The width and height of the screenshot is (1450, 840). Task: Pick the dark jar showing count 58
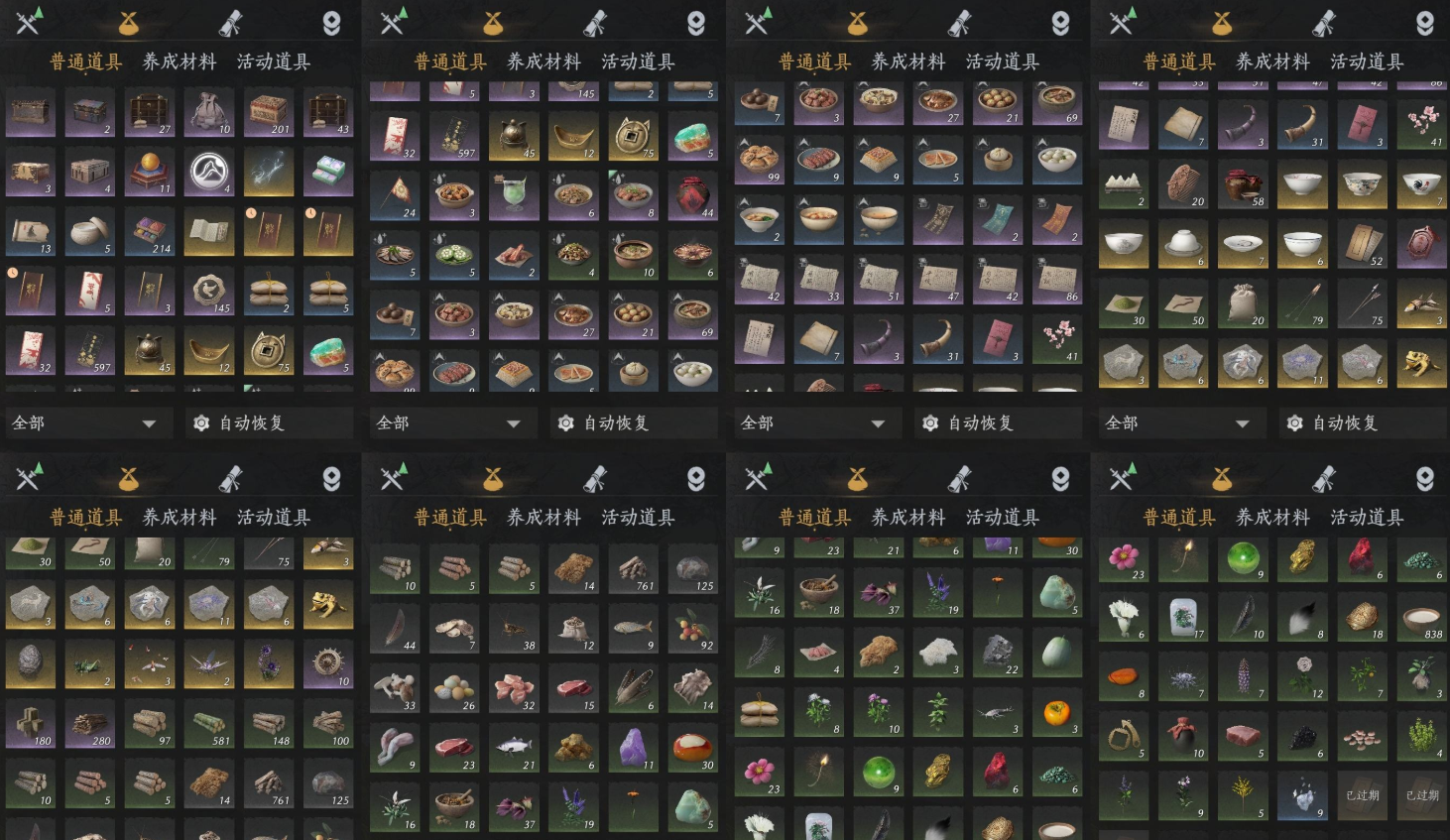[1243, 183]
